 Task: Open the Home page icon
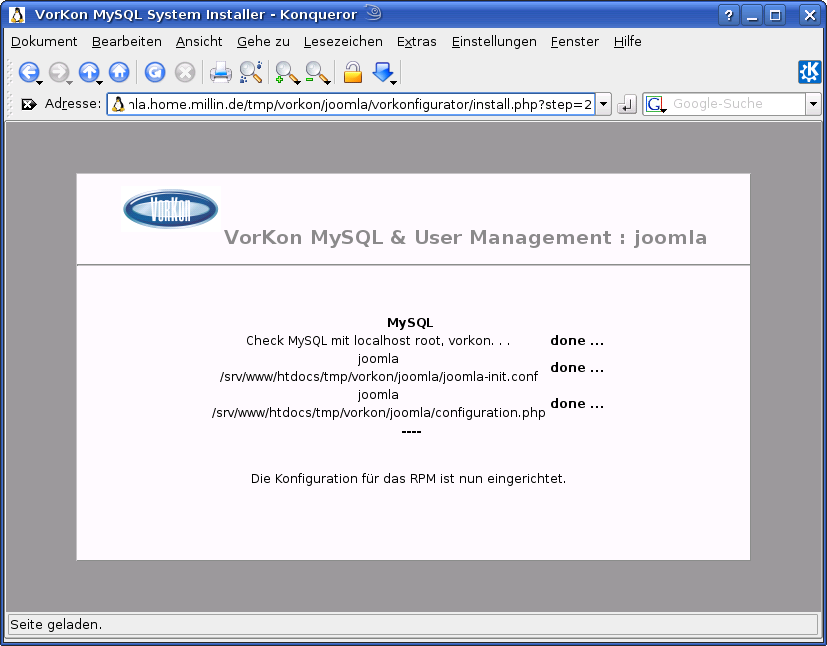point(119,72)
